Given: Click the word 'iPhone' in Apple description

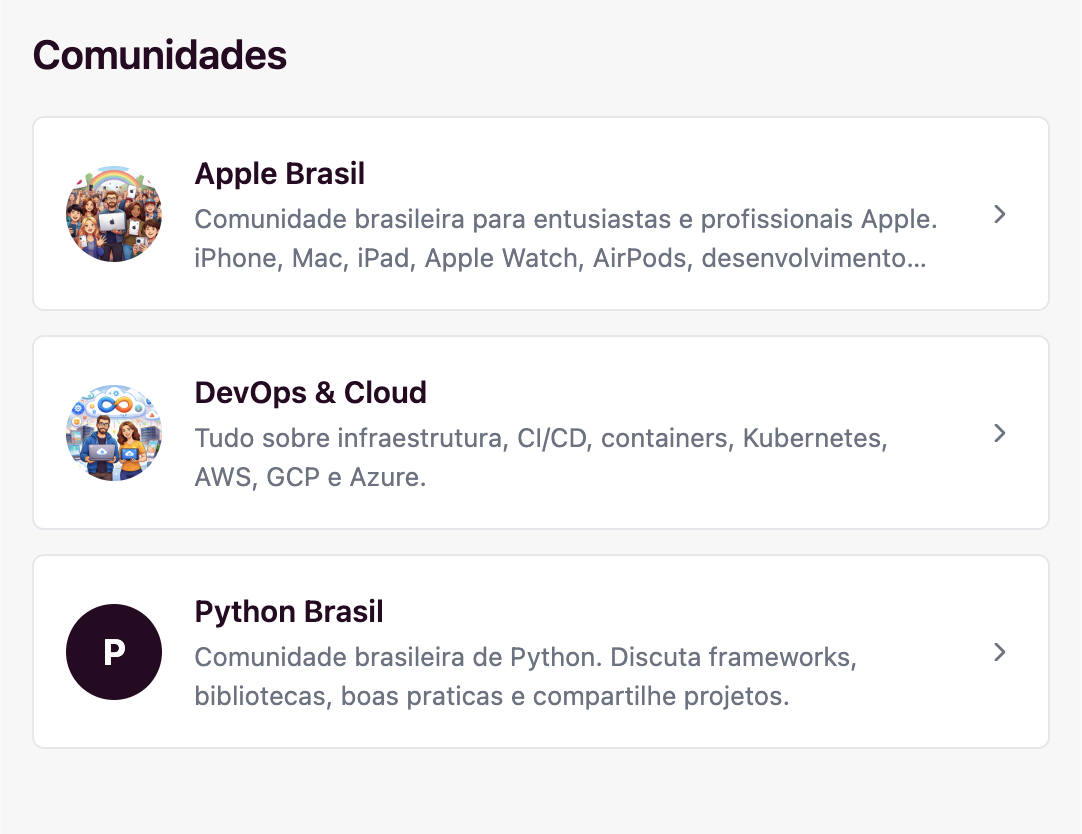Looking at the screenshot, I should click(235, 259).
